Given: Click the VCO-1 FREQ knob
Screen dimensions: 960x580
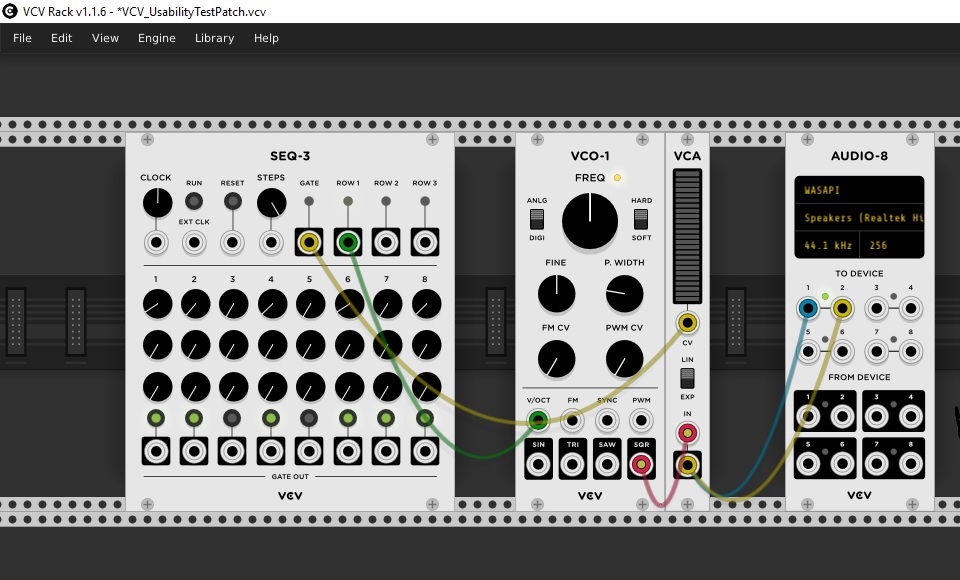Looking at the screenshot, I should (590, 221).
